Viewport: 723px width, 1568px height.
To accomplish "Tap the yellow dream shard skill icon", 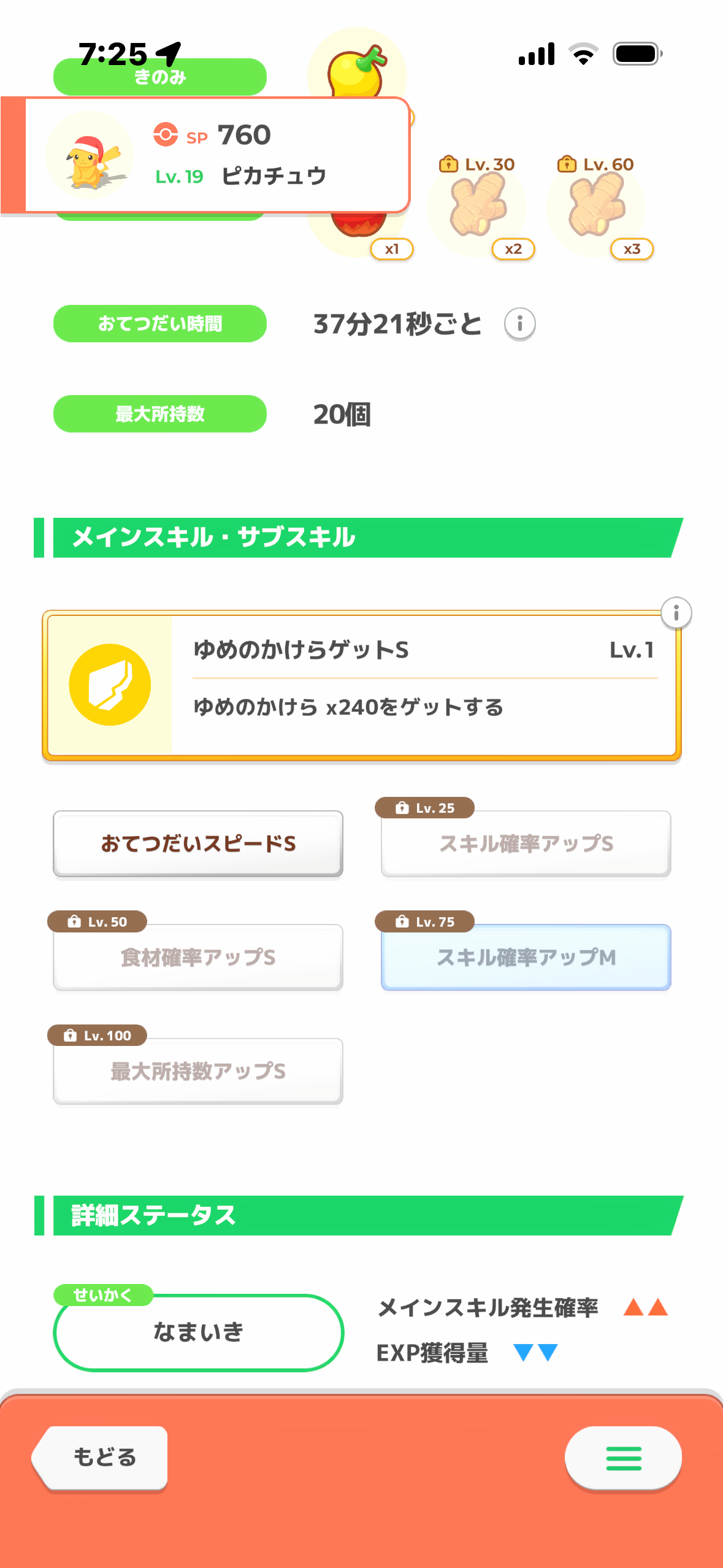I will [110, 685].
